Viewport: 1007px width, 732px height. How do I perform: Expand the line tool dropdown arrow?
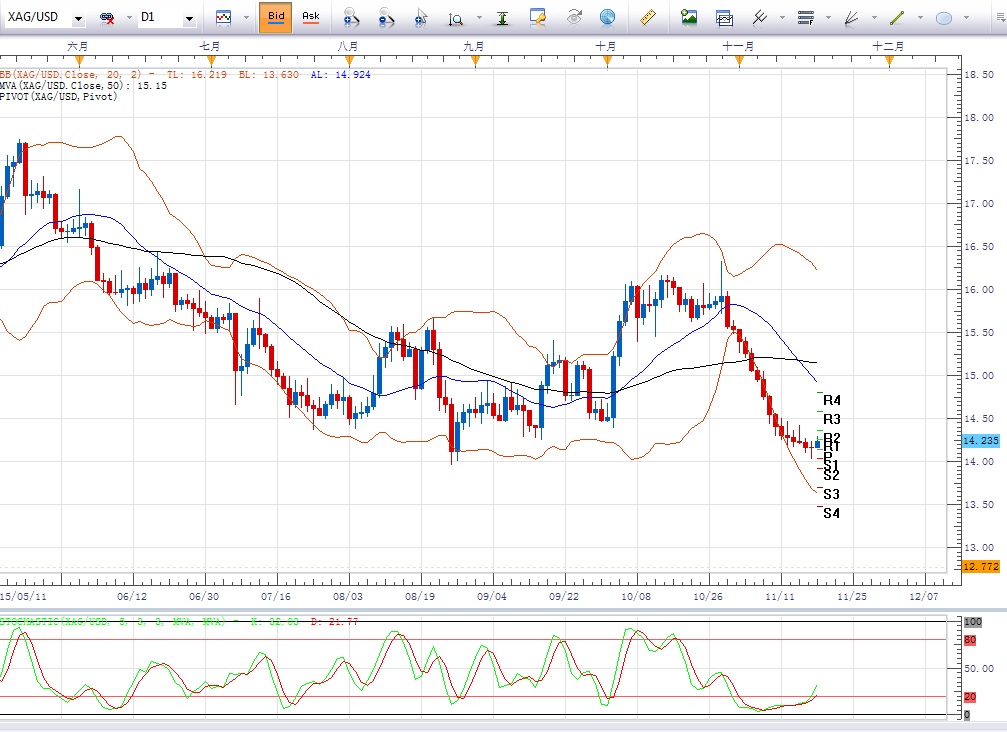(920, 18)
